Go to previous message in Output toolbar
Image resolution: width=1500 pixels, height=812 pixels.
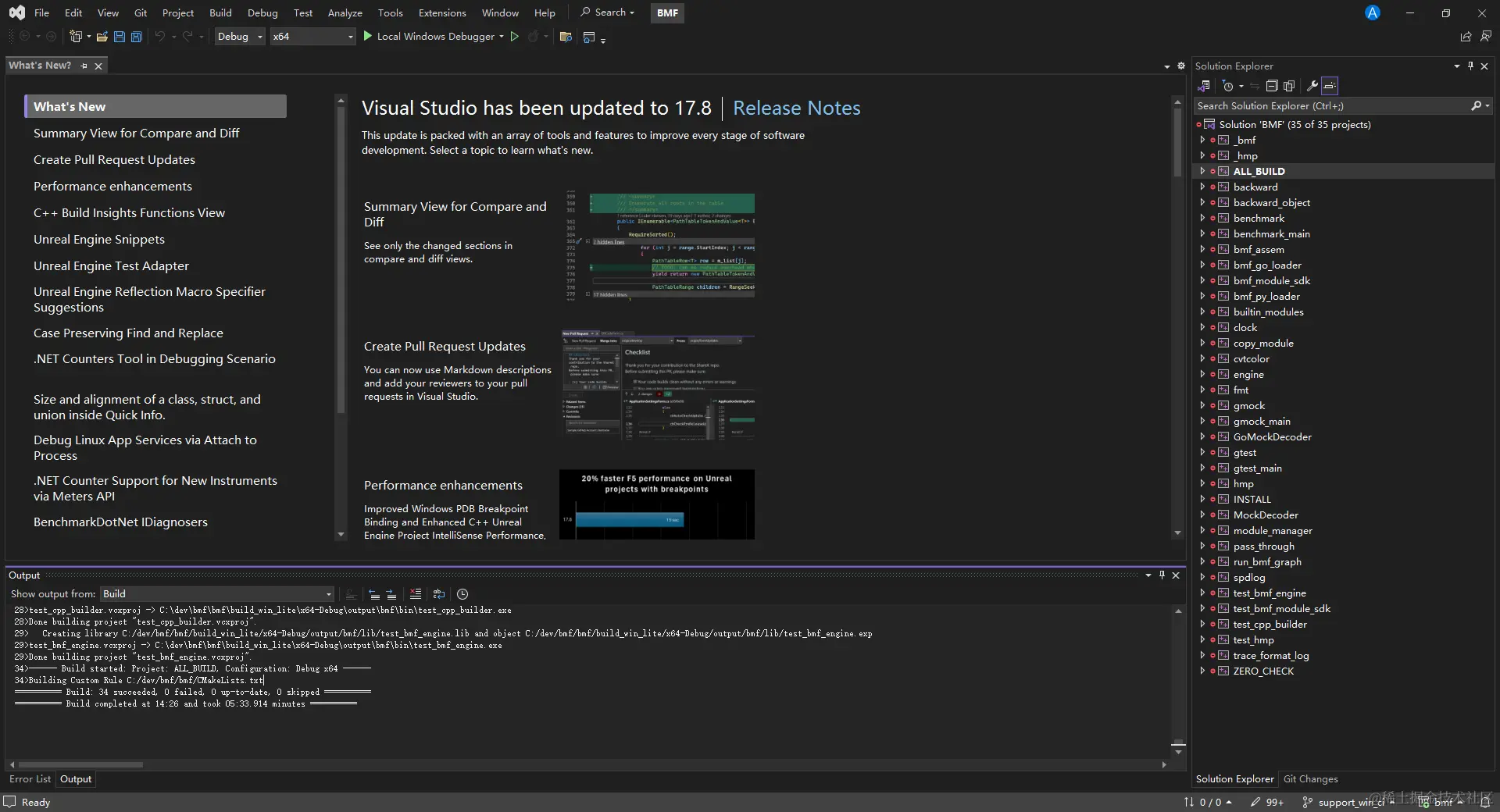point(373,594)
